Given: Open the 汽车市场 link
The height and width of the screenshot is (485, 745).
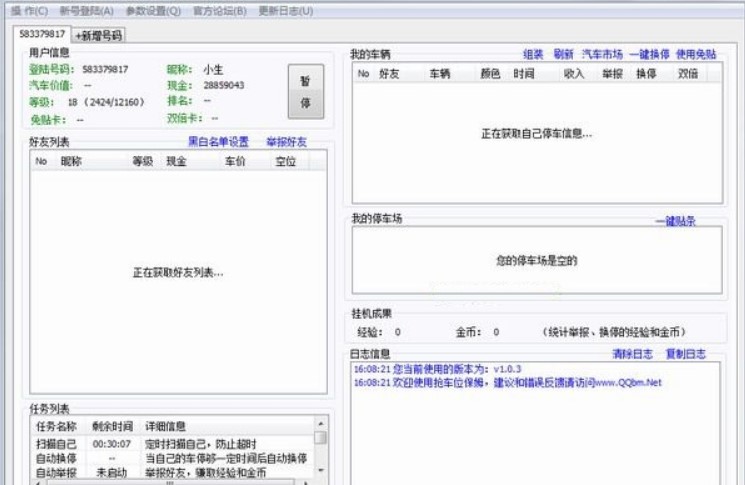Looking at the screenshot, I should 602,54.
